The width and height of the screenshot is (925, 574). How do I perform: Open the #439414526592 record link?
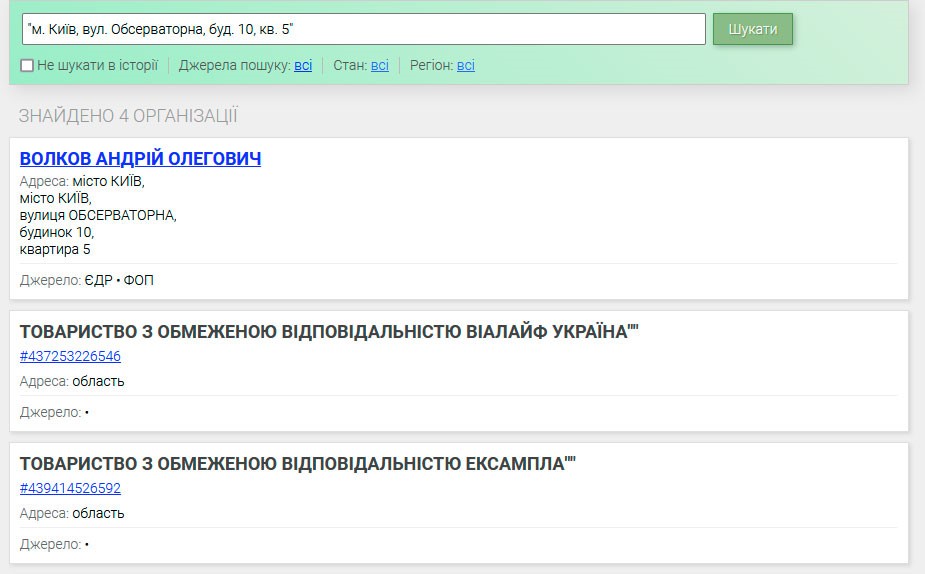[x=70, y=488]
